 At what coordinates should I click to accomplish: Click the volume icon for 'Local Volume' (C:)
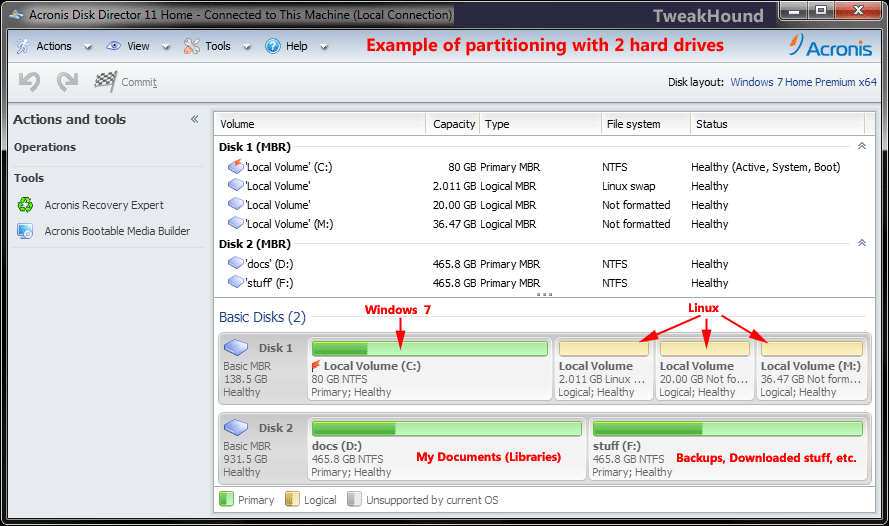pos(235,166)
